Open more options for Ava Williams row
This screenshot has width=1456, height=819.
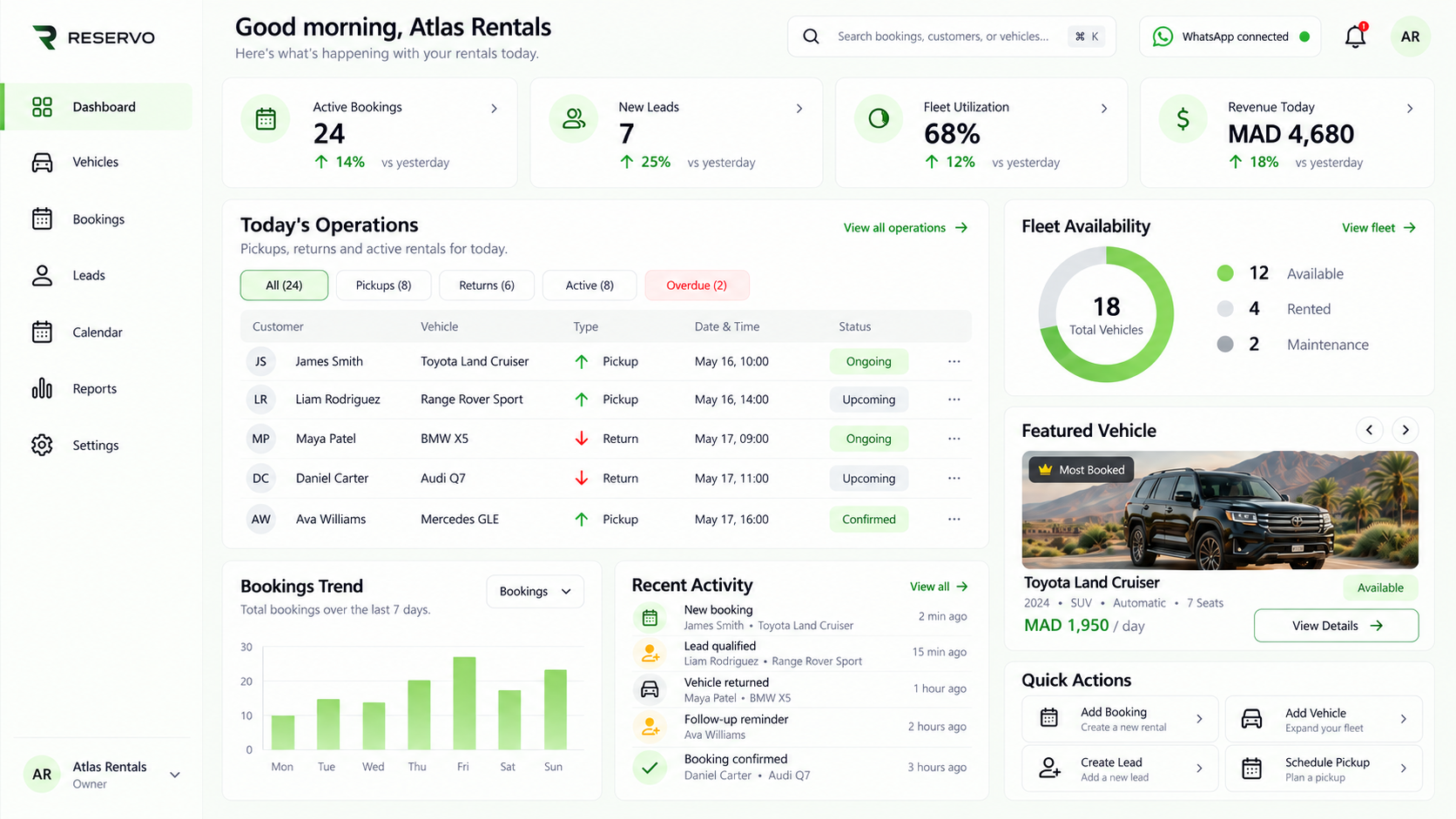954,520
